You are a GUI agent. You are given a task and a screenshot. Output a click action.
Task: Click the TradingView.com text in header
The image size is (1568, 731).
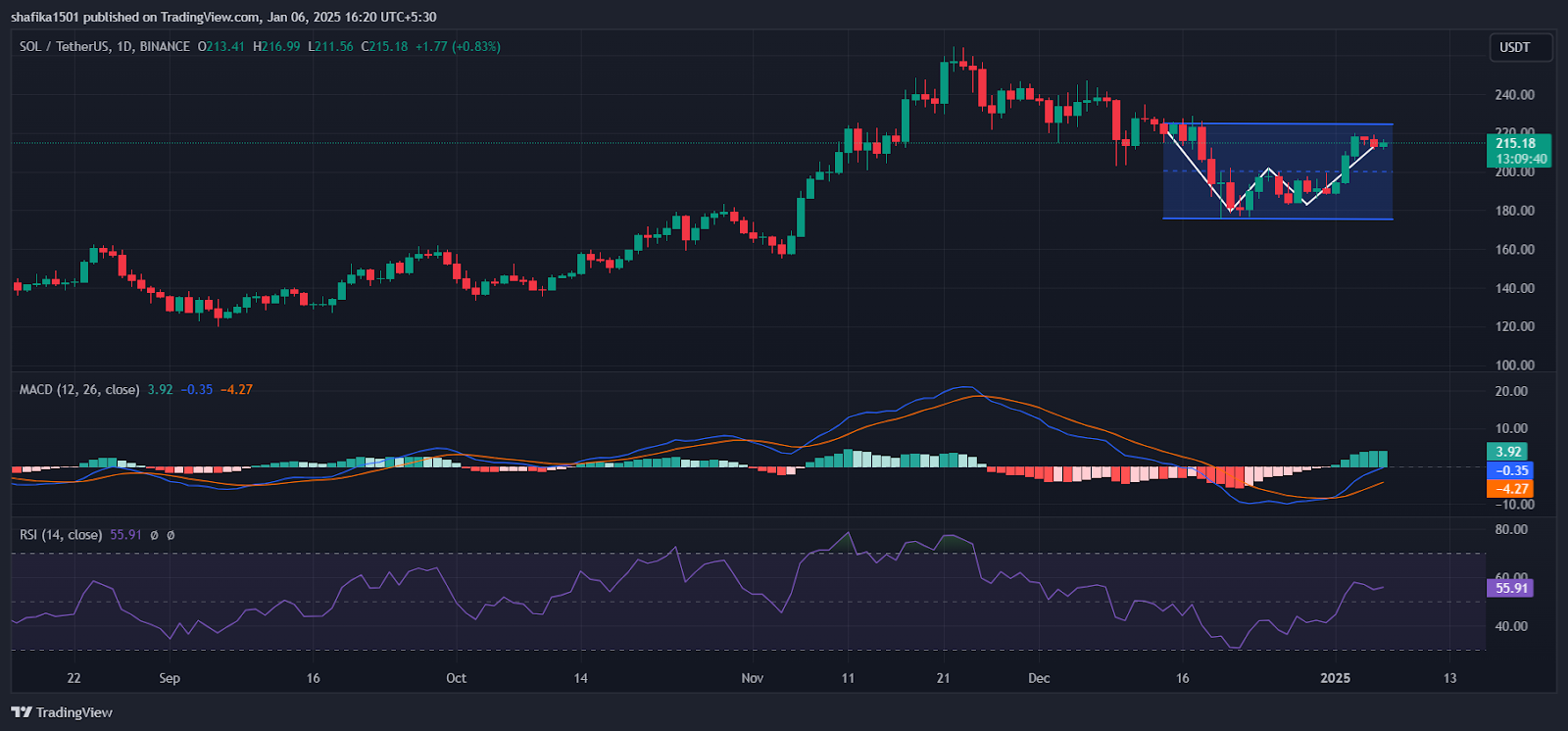tap(209, 17)
